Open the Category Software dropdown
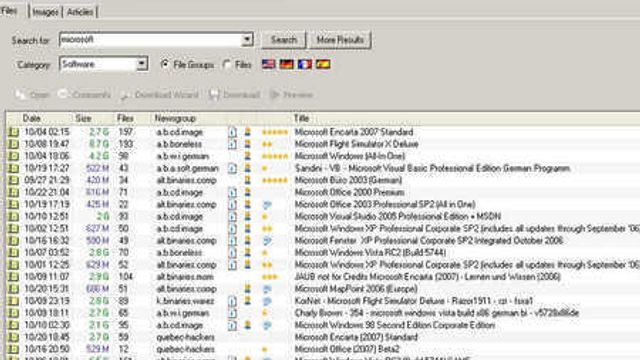 (142, 64)
